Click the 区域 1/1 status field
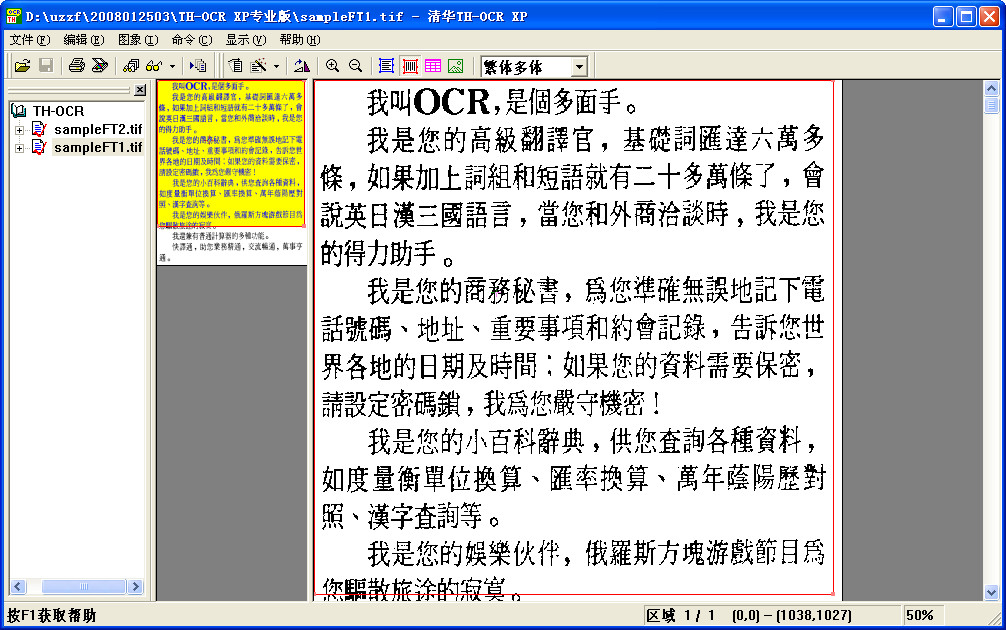The width and height of the screenshot is (1006, 630). pyautogui.click(x=772, y=615)
